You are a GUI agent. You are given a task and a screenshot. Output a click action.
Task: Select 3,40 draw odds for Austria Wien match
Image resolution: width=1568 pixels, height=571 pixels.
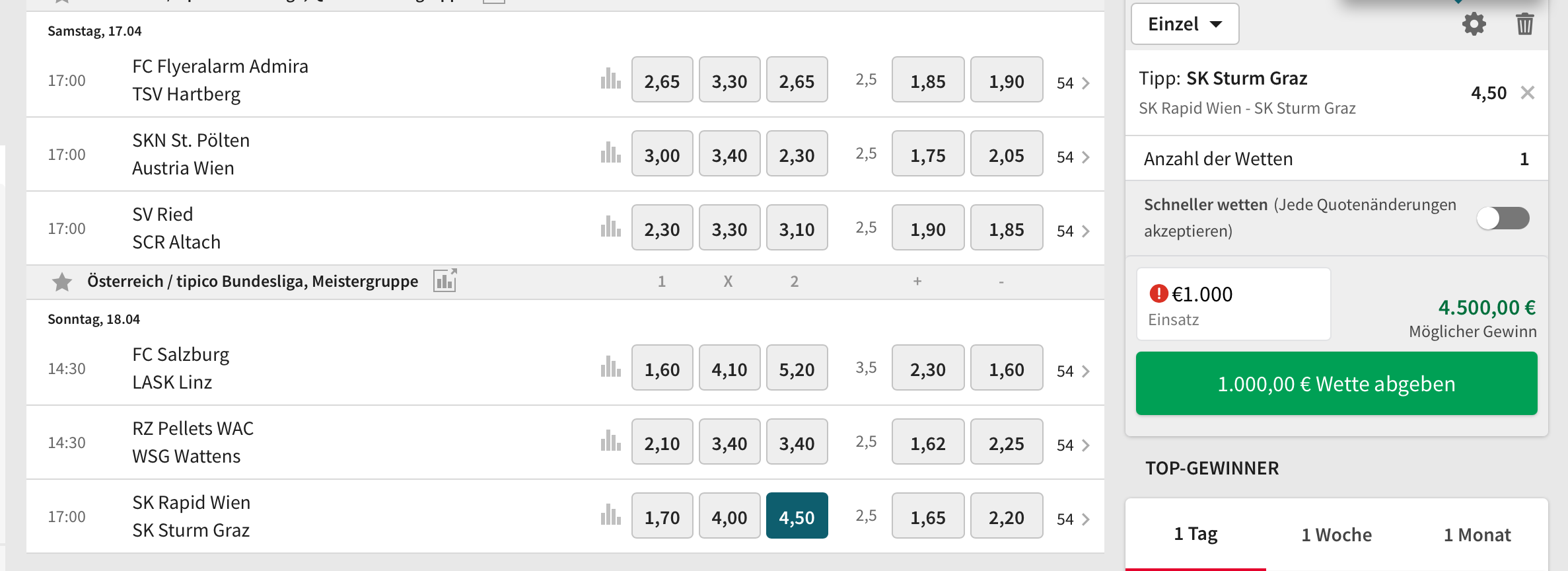coord(730,153)
